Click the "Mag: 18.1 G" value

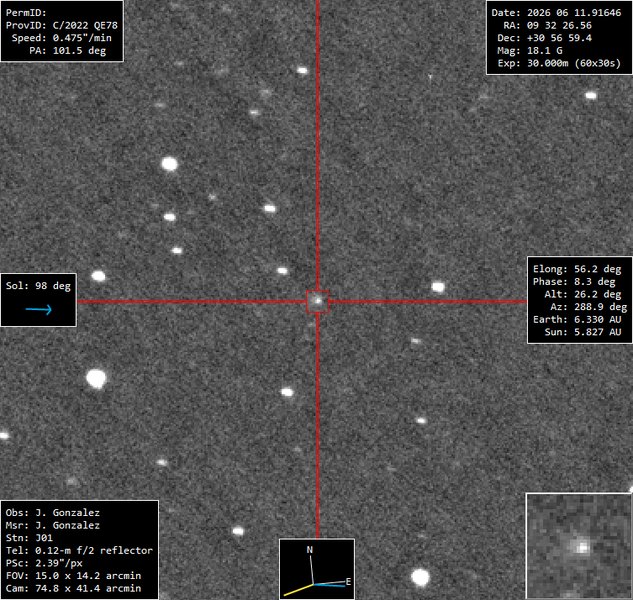point(530,51)
